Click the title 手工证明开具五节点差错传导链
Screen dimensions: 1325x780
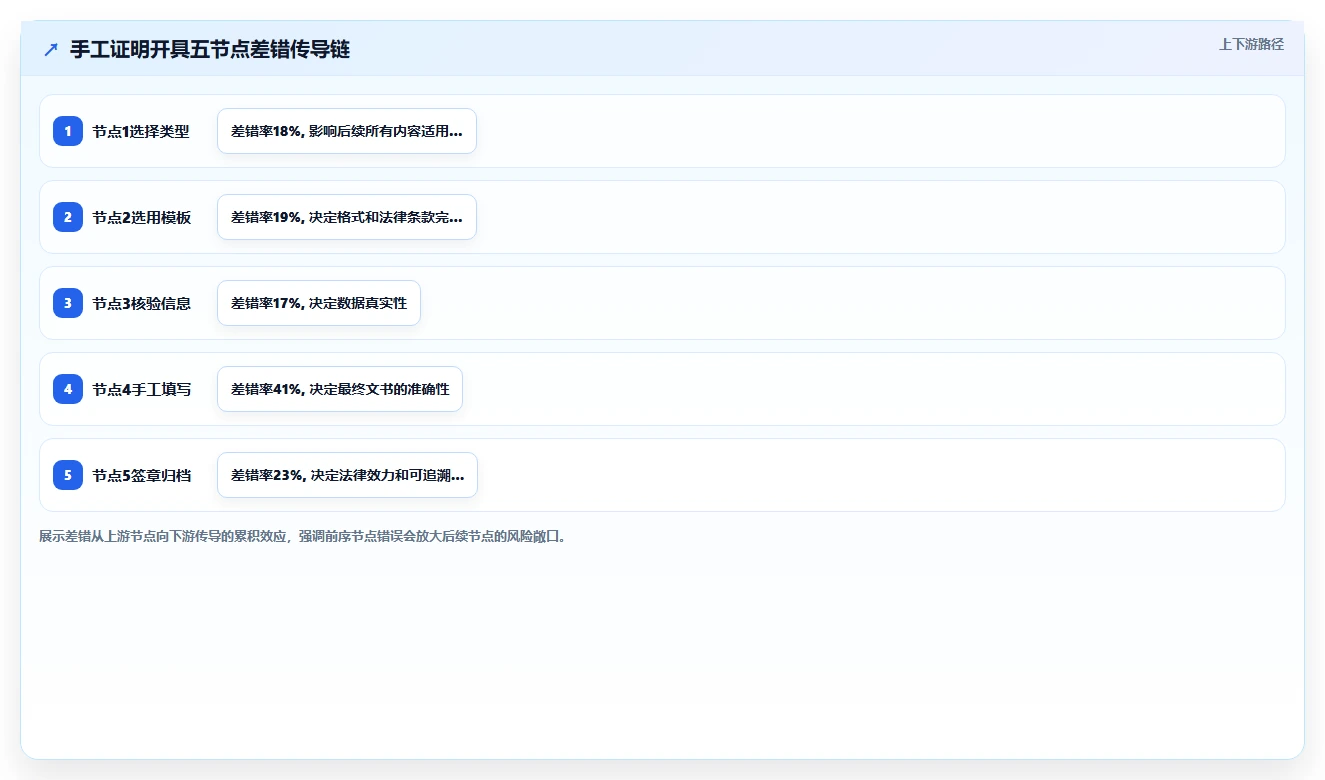210,49
